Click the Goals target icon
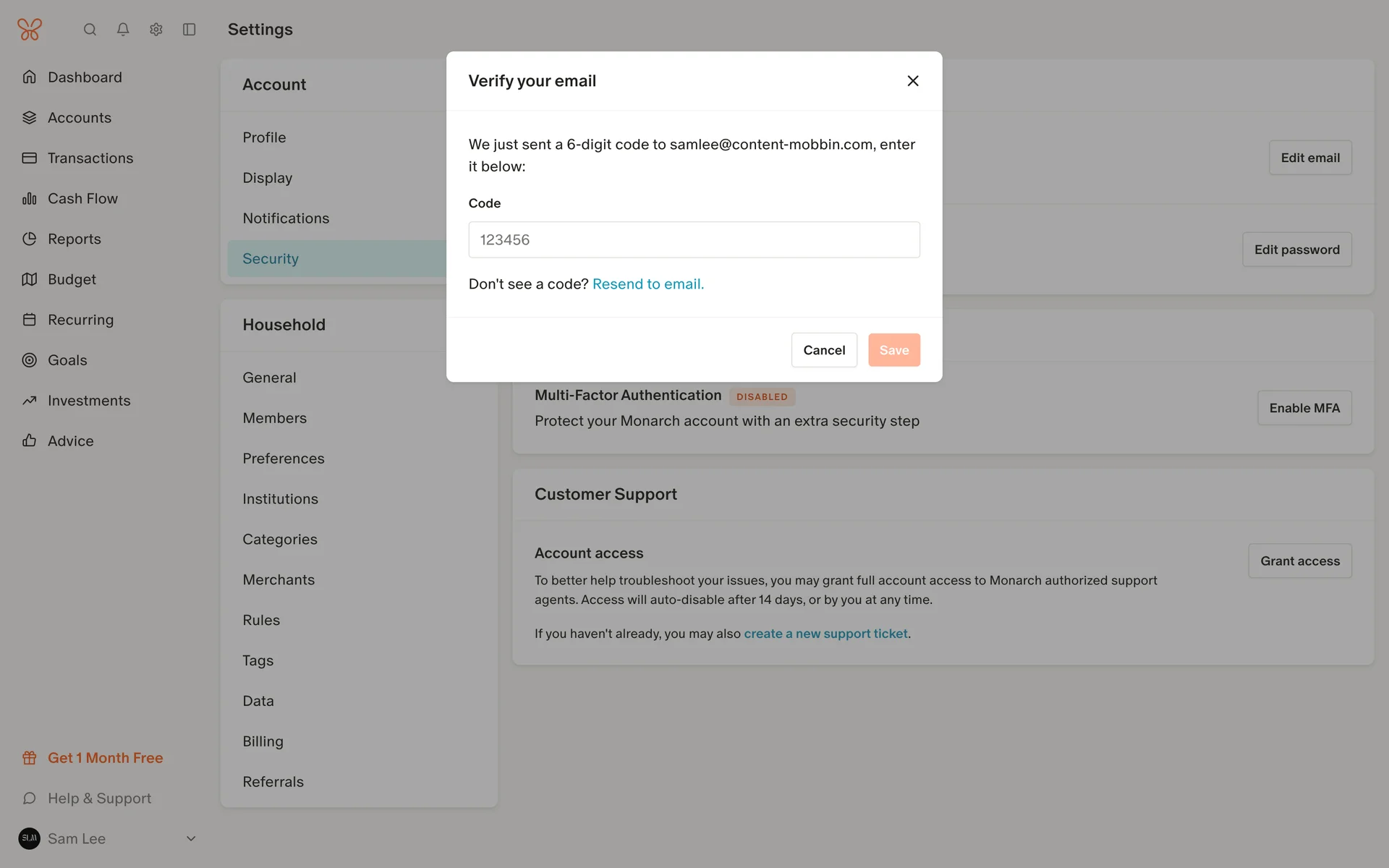1389x868 pixels. tap(30, 360)
